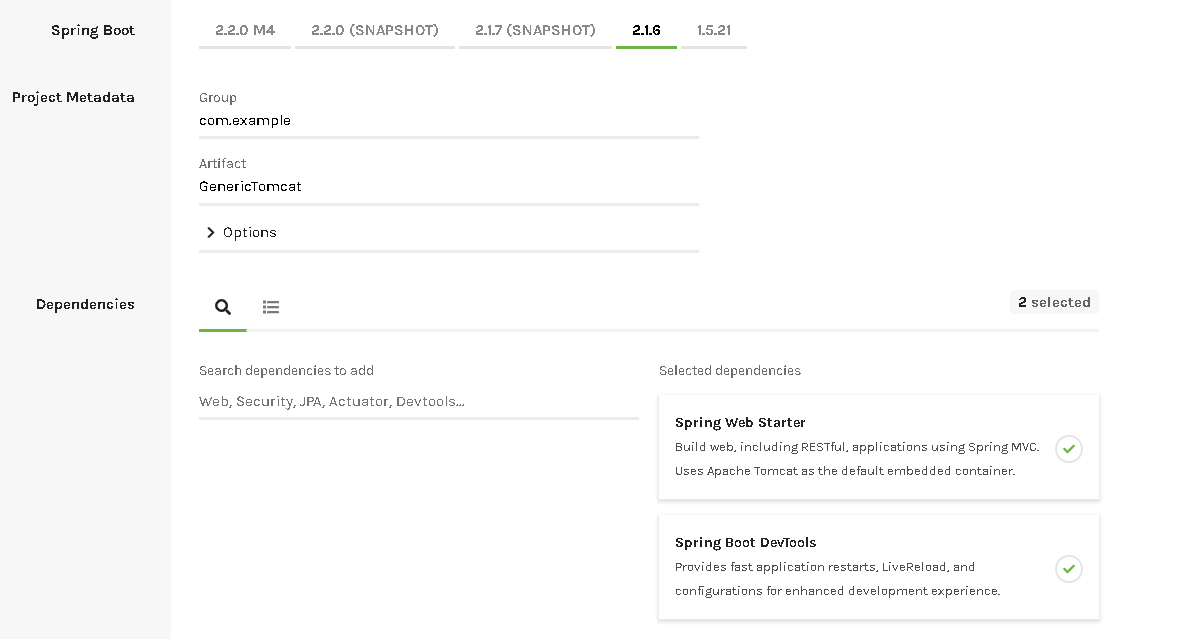Image resolution: width=1187 pixels, height=639 pixels.
Task: Uncheck the Spring Boot DevTools checkmark
Action: click(x=1068, y=569)
